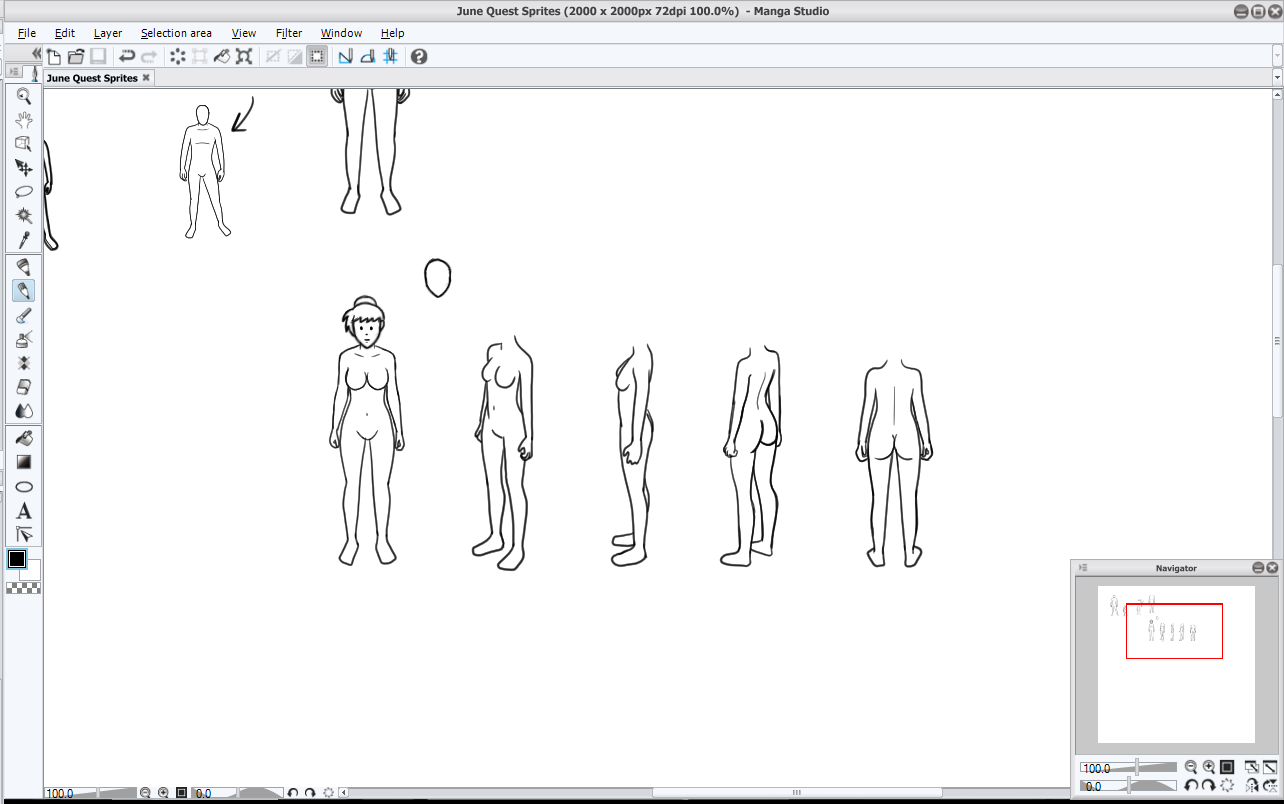Select the Eraser tool
1284x804 pixels.
(24, 387)
